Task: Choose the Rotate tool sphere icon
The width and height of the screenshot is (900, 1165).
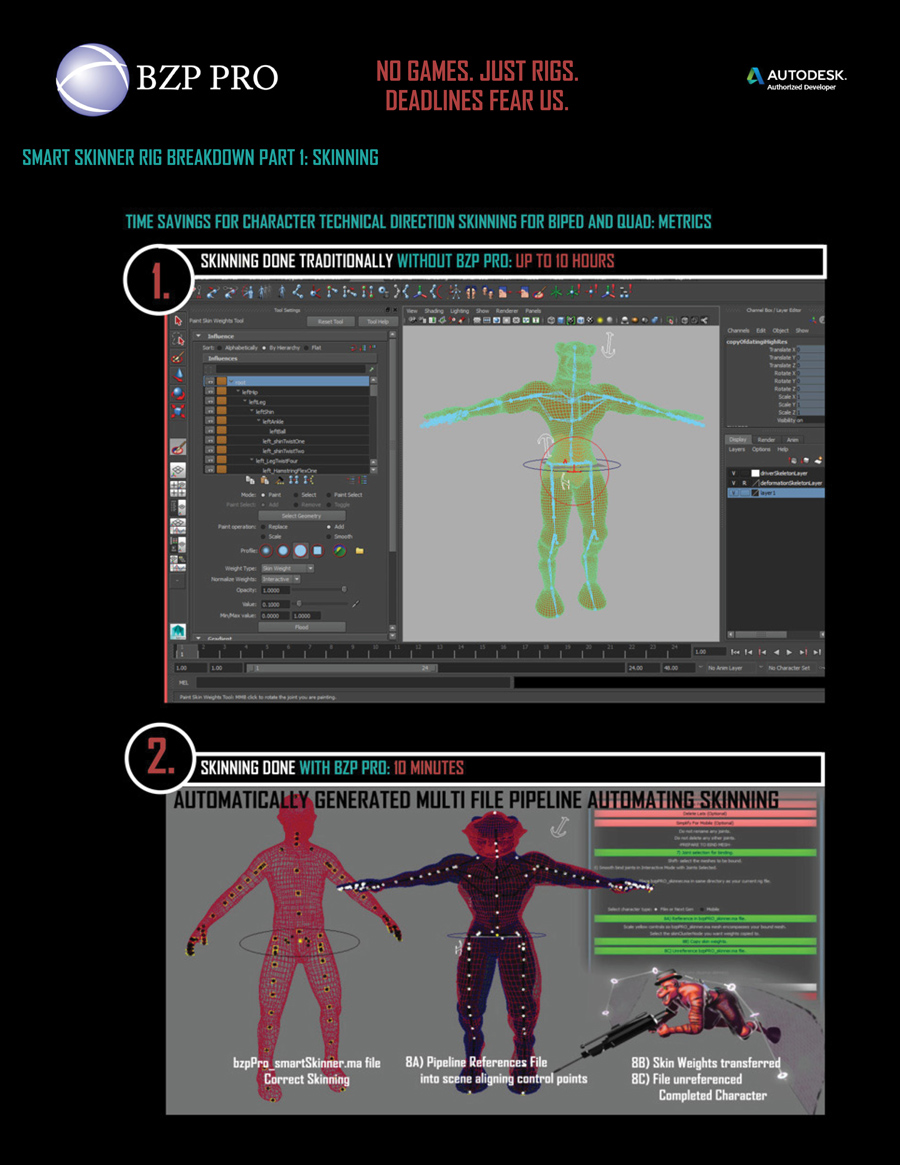Action: point(178,393)
